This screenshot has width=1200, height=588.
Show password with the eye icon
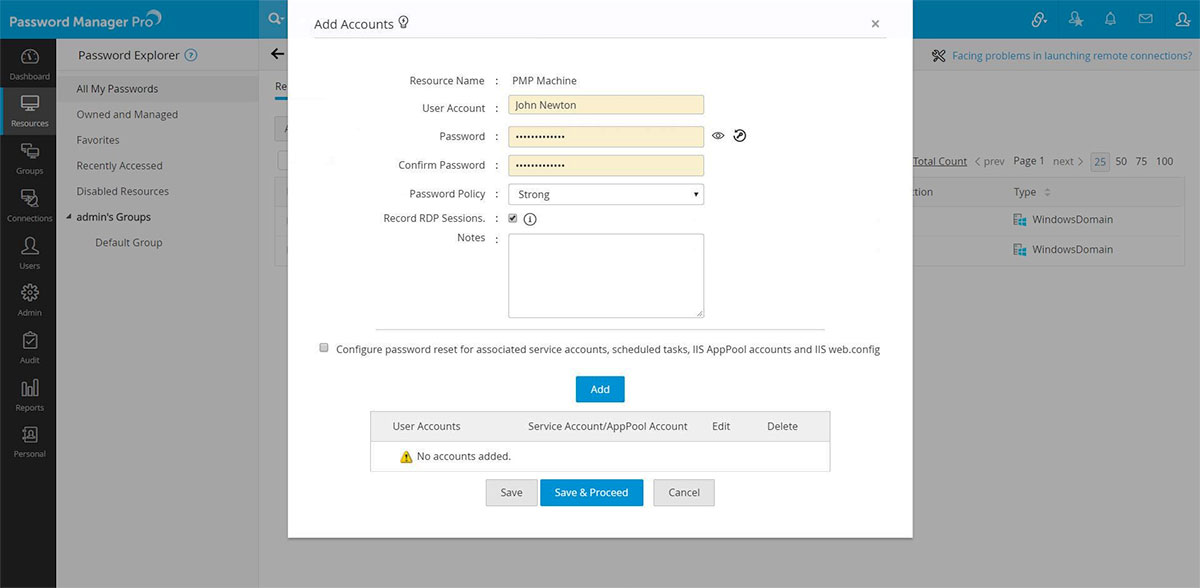tap(718, 136)
